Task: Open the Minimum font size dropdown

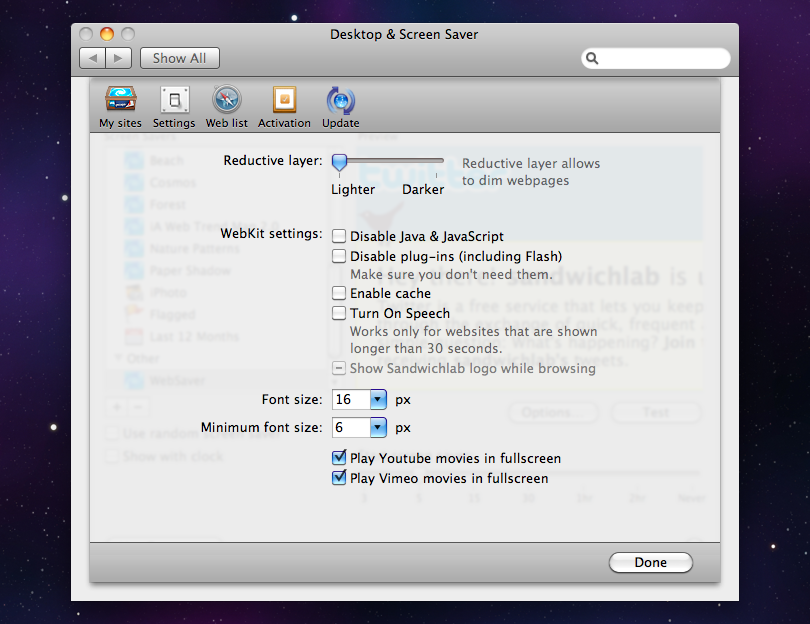Action: click(x=378, y=428)
